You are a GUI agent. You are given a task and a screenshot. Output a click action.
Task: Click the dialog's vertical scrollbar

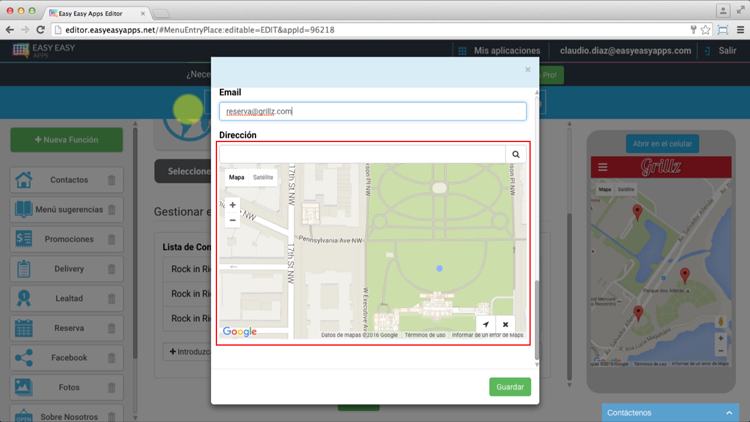[536, 320]
